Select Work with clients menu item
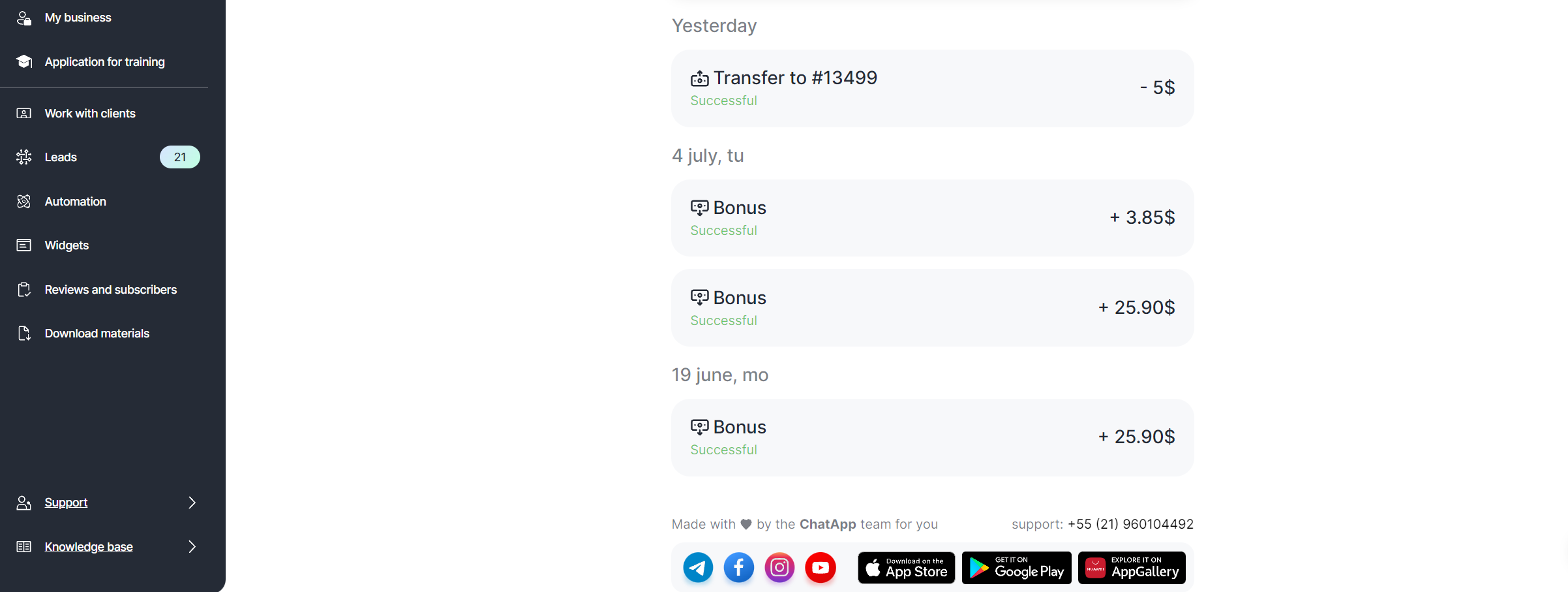Image resolution: width=1568 pixels, height=592 pixels. click(90, 113)
